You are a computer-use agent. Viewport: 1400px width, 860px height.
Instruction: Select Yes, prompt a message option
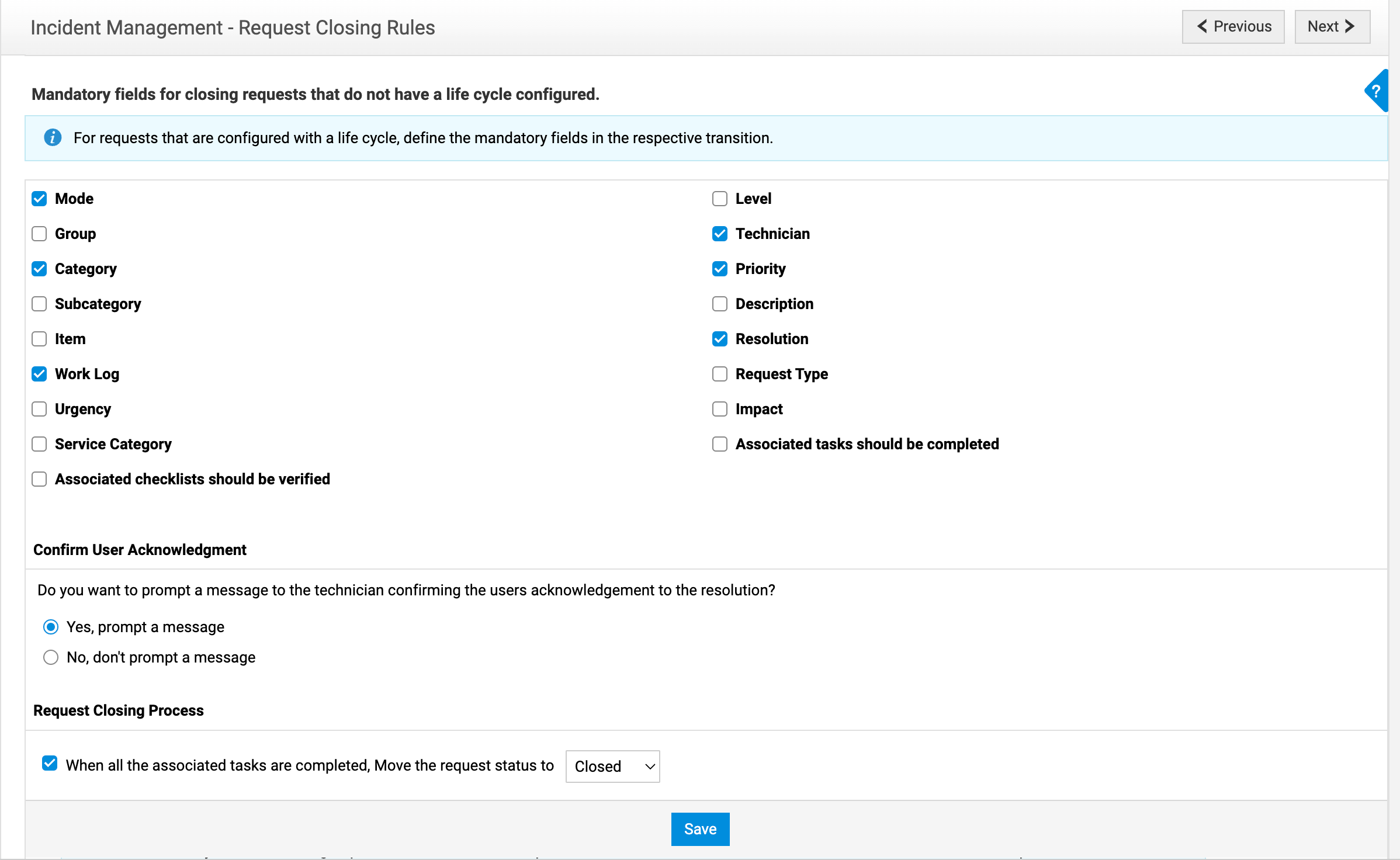51,627
